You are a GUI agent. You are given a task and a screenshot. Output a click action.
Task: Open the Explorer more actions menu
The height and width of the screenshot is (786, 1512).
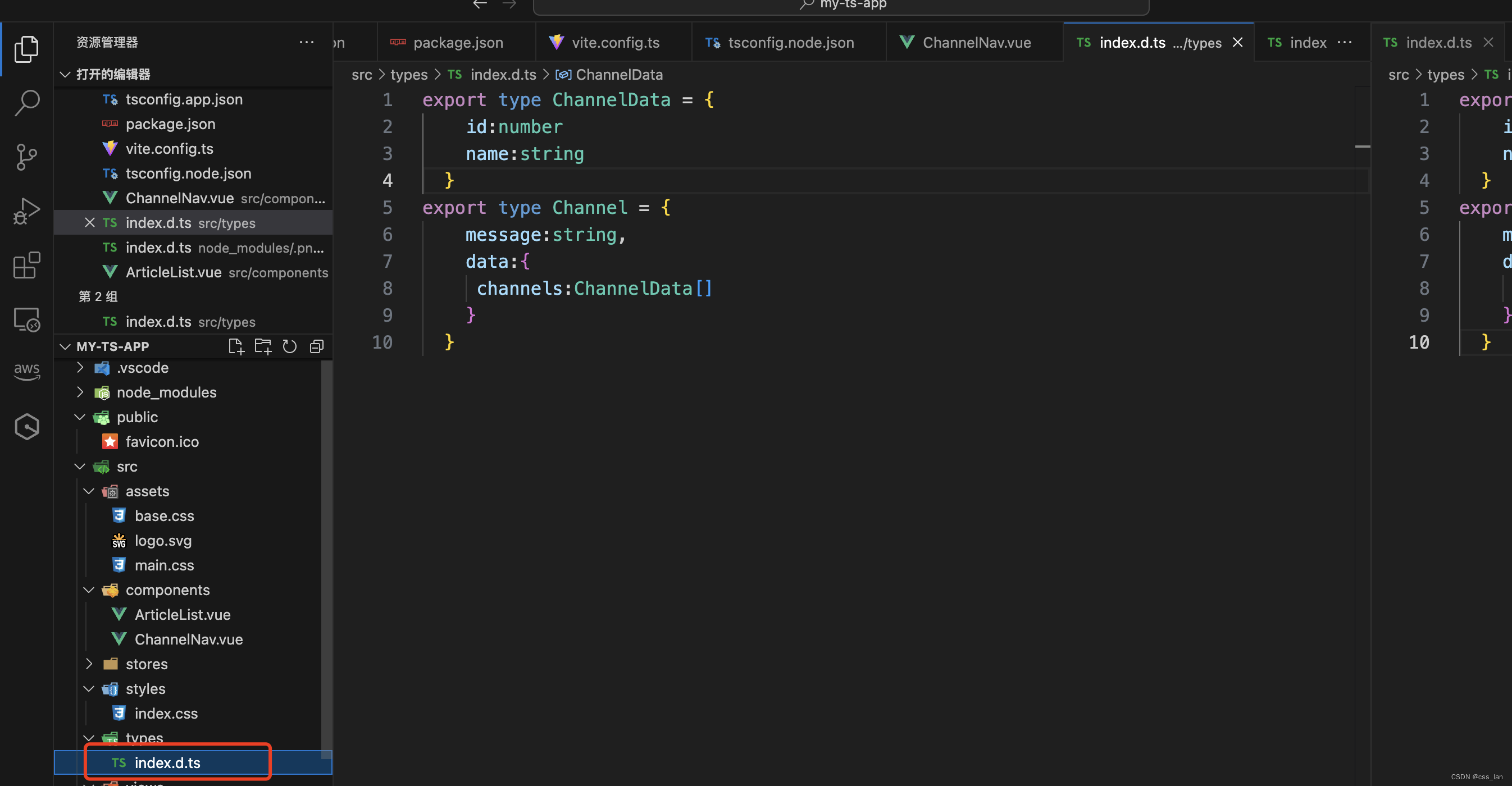[x=307, y=42]
